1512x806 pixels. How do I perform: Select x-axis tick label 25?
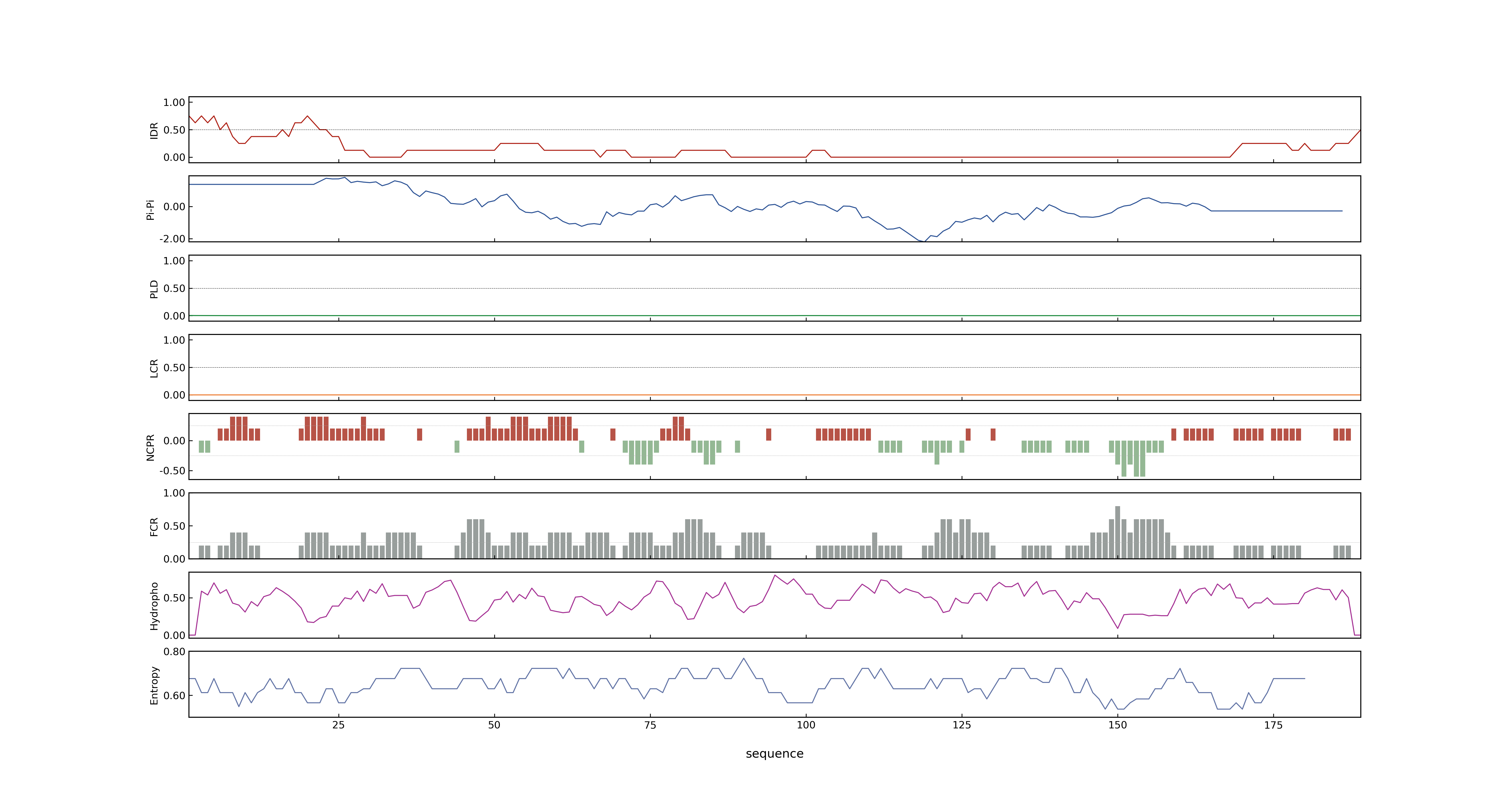tap(339, 726)
